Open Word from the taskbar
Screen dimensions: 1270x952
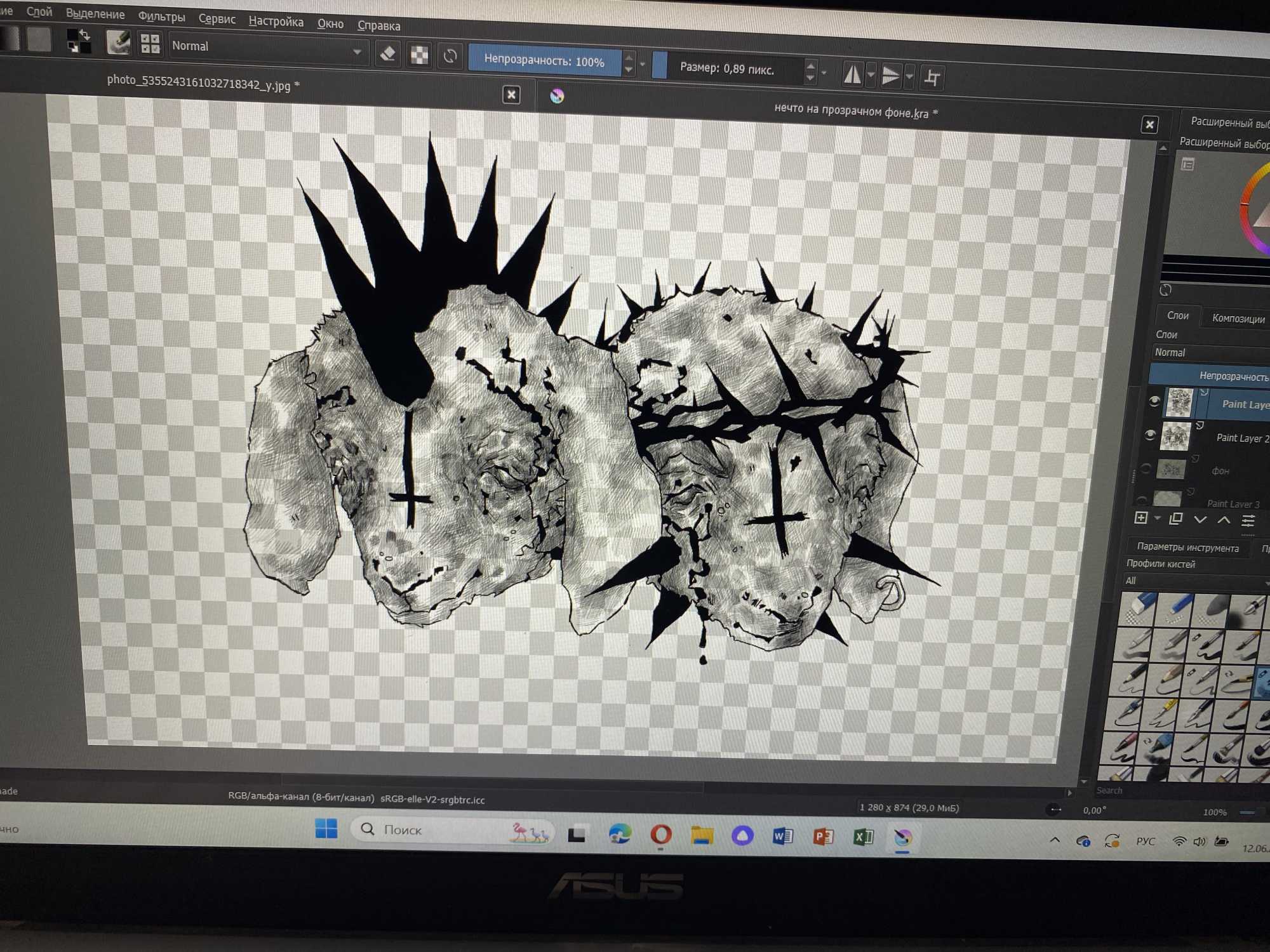point(782,836)
